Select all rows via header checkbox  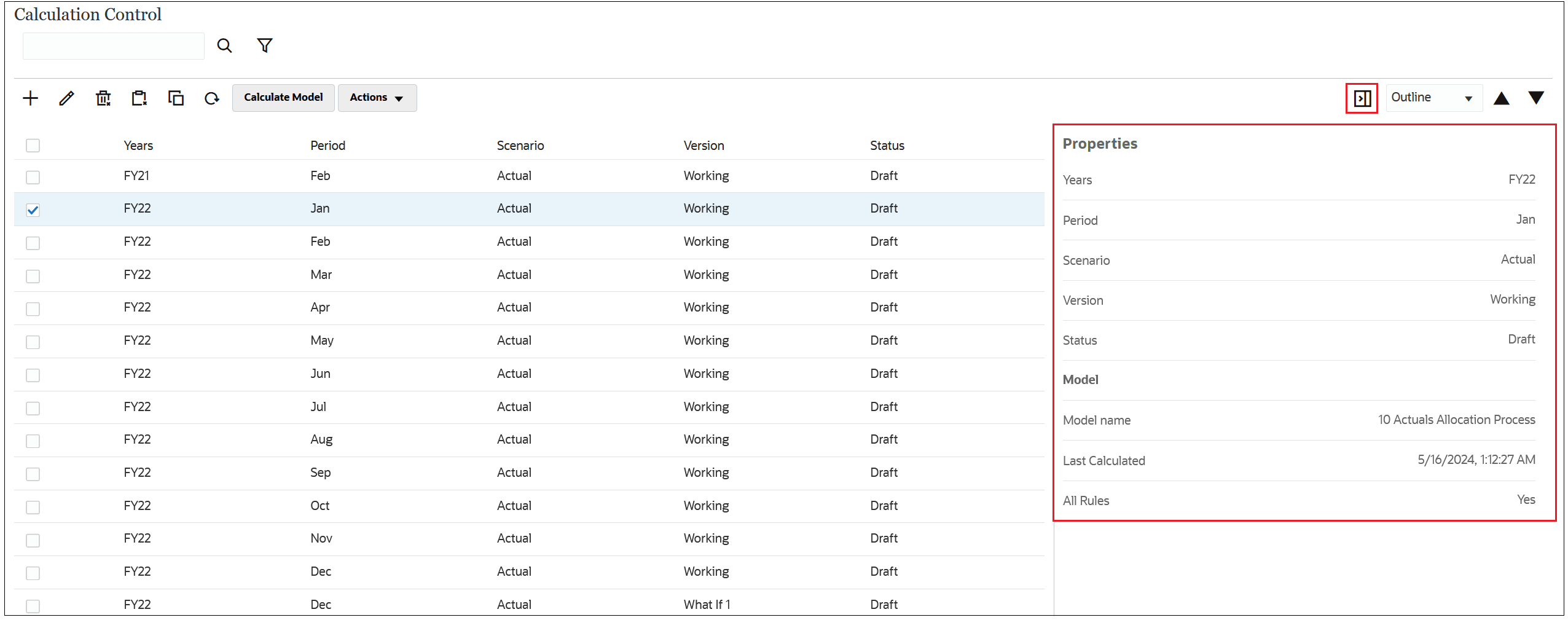coord(33,145)
